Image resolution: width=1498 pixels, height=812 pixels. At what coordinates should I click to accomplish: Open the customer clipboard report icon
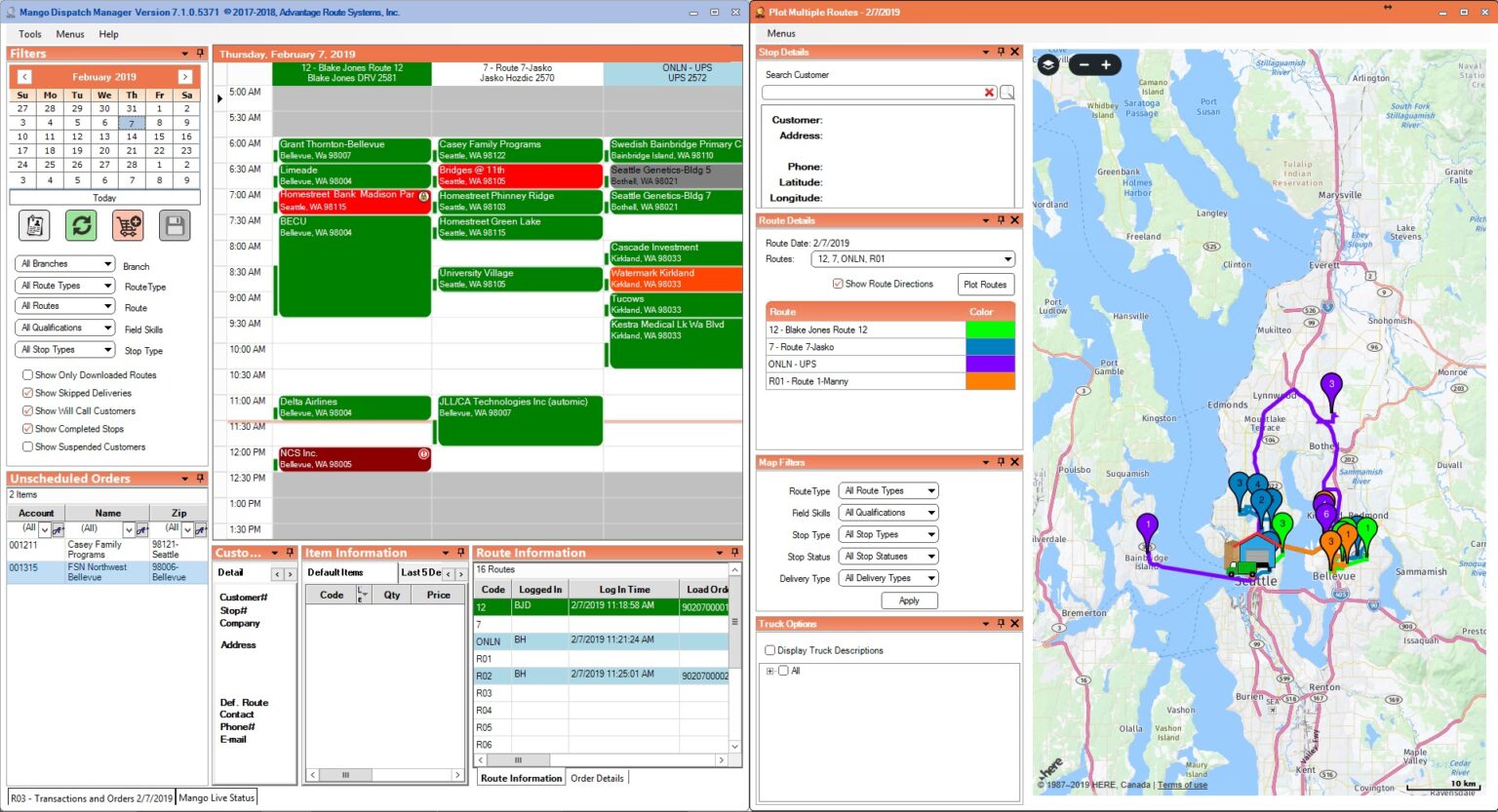coord(34,226)
